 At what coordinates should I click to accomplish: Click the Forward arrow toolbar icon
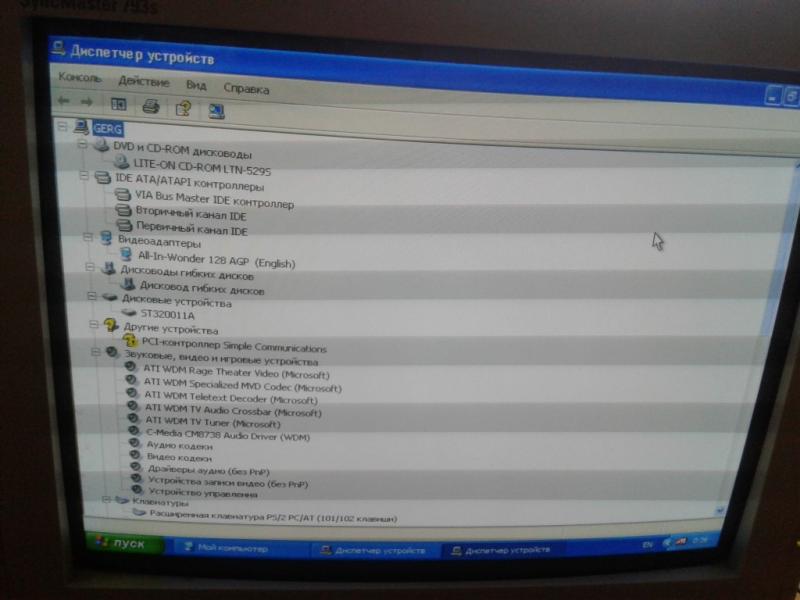(x=87, y=102)
